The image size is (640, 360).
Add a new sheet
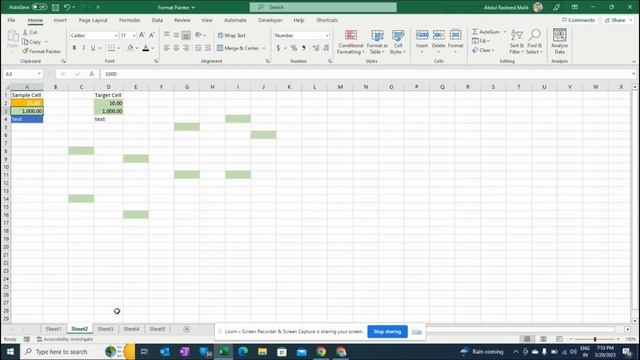187,329
